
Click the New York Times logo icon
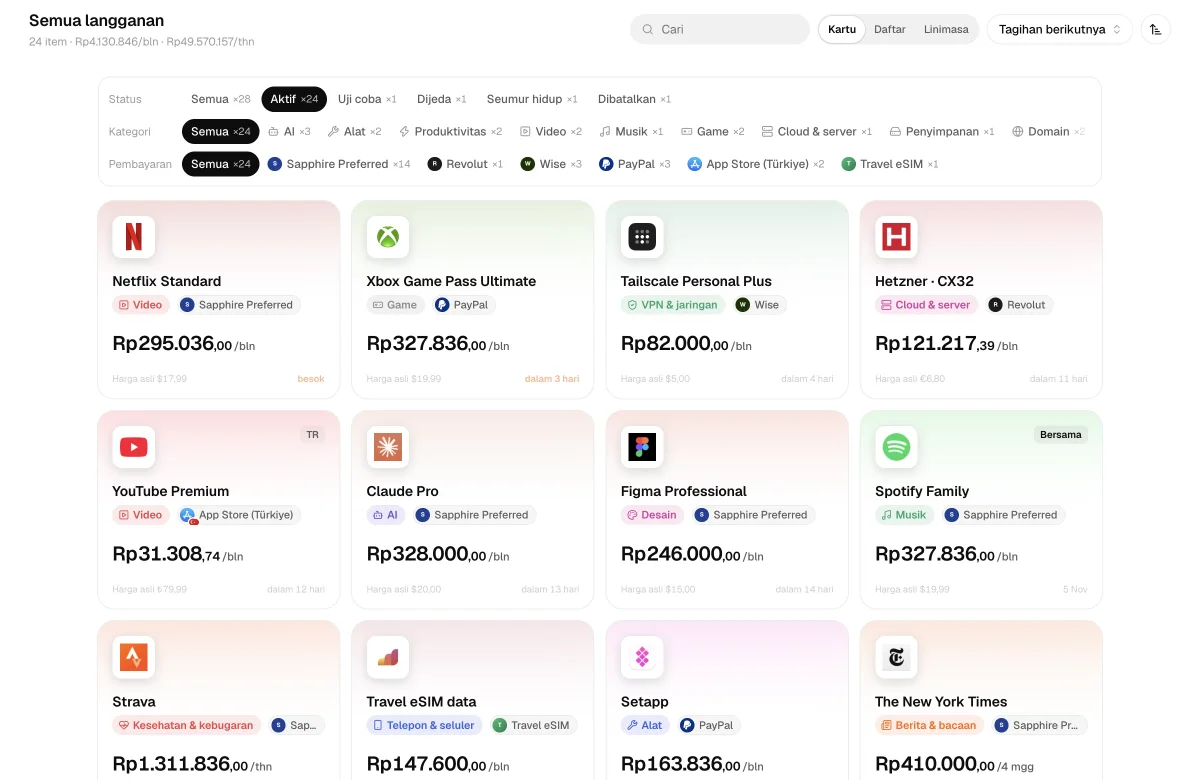896,657
